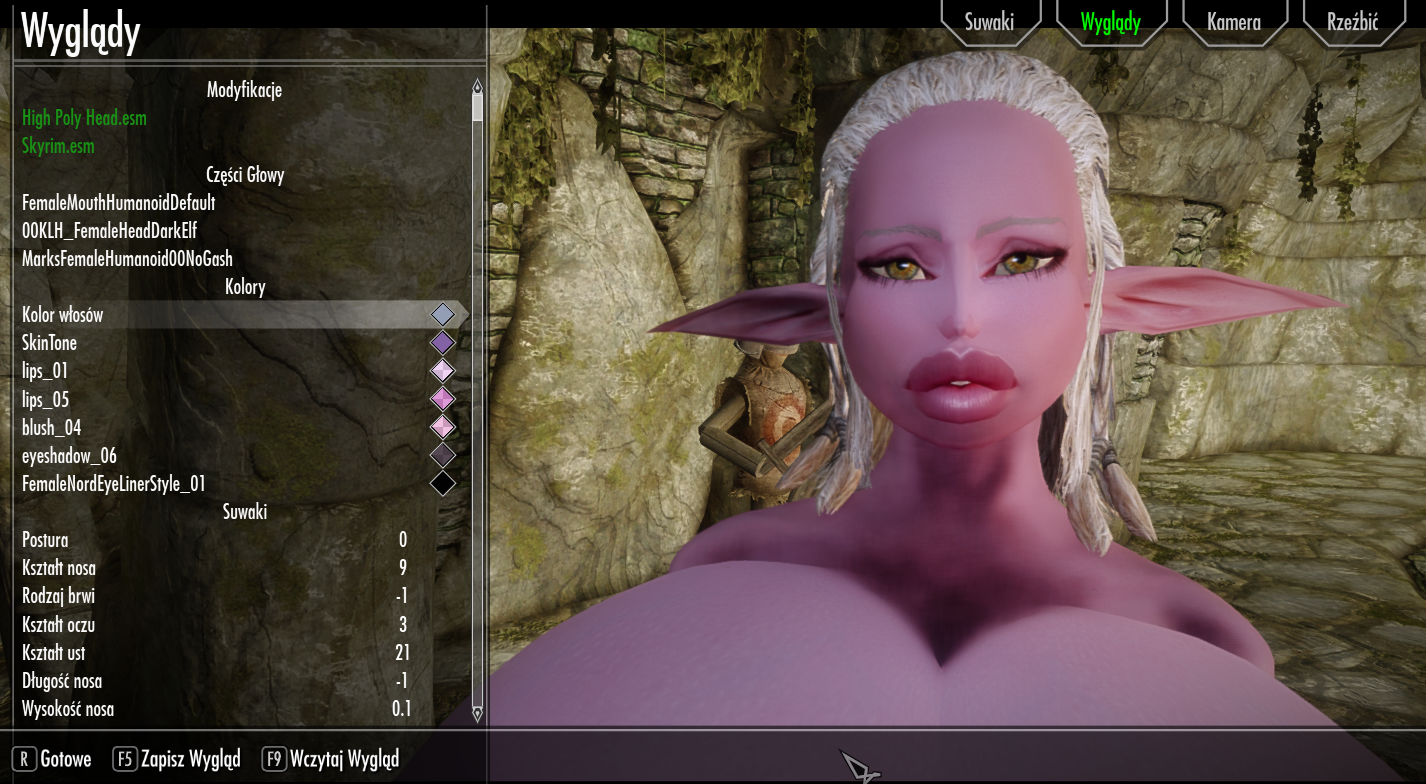
Task: Select the Rodzaj brwi row
Action: (240, 596)
